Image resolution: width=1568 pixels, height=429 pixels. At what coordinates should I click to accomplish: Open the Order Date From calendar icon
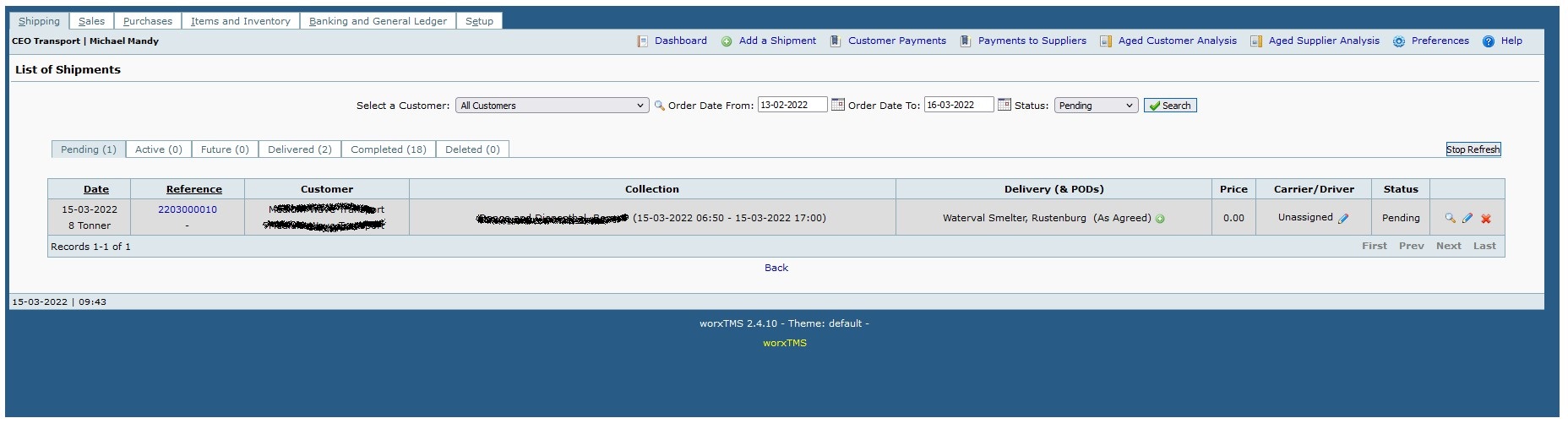pyautogui.click(x=837, y=105)
